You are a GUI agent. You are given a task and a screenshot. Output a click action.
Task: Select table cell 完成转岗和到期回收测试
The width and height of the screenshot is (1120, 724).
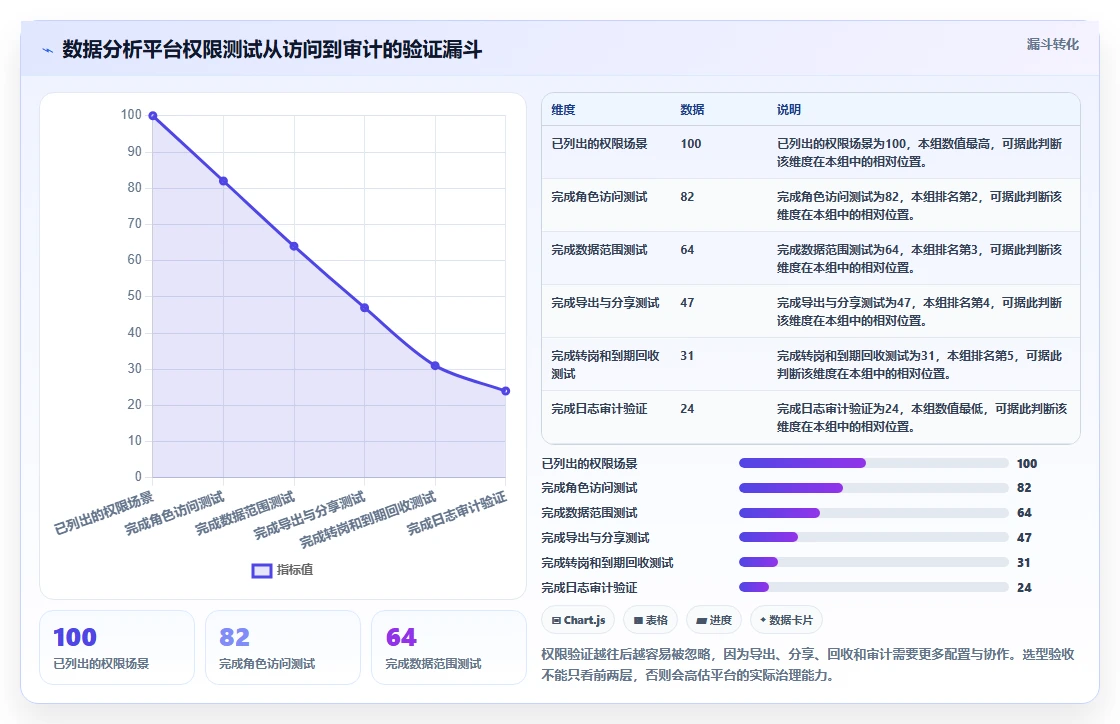pyautogui.click(x=605, y=365)
